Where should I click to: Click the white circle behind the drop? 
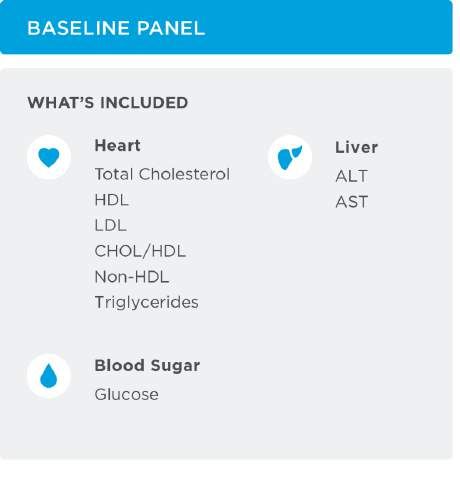[49, 376]
